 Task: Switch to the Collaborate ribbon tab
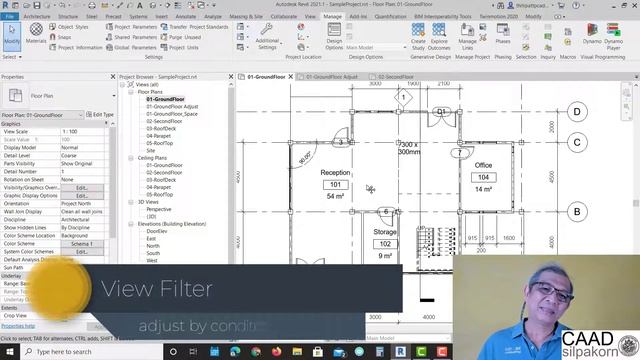[x=284, y=16]
